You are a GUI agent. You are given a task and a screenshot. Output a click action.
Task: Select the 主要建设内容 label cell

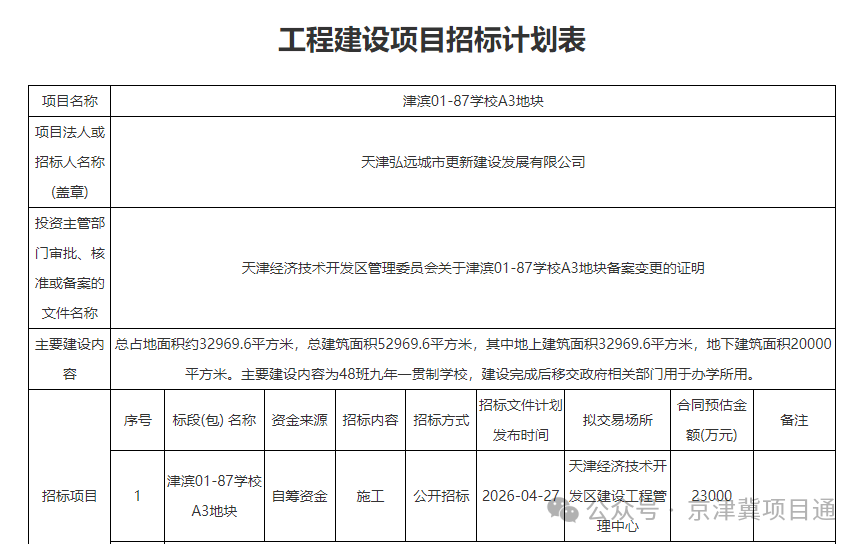pyautogui.click(x=69, y=360)
